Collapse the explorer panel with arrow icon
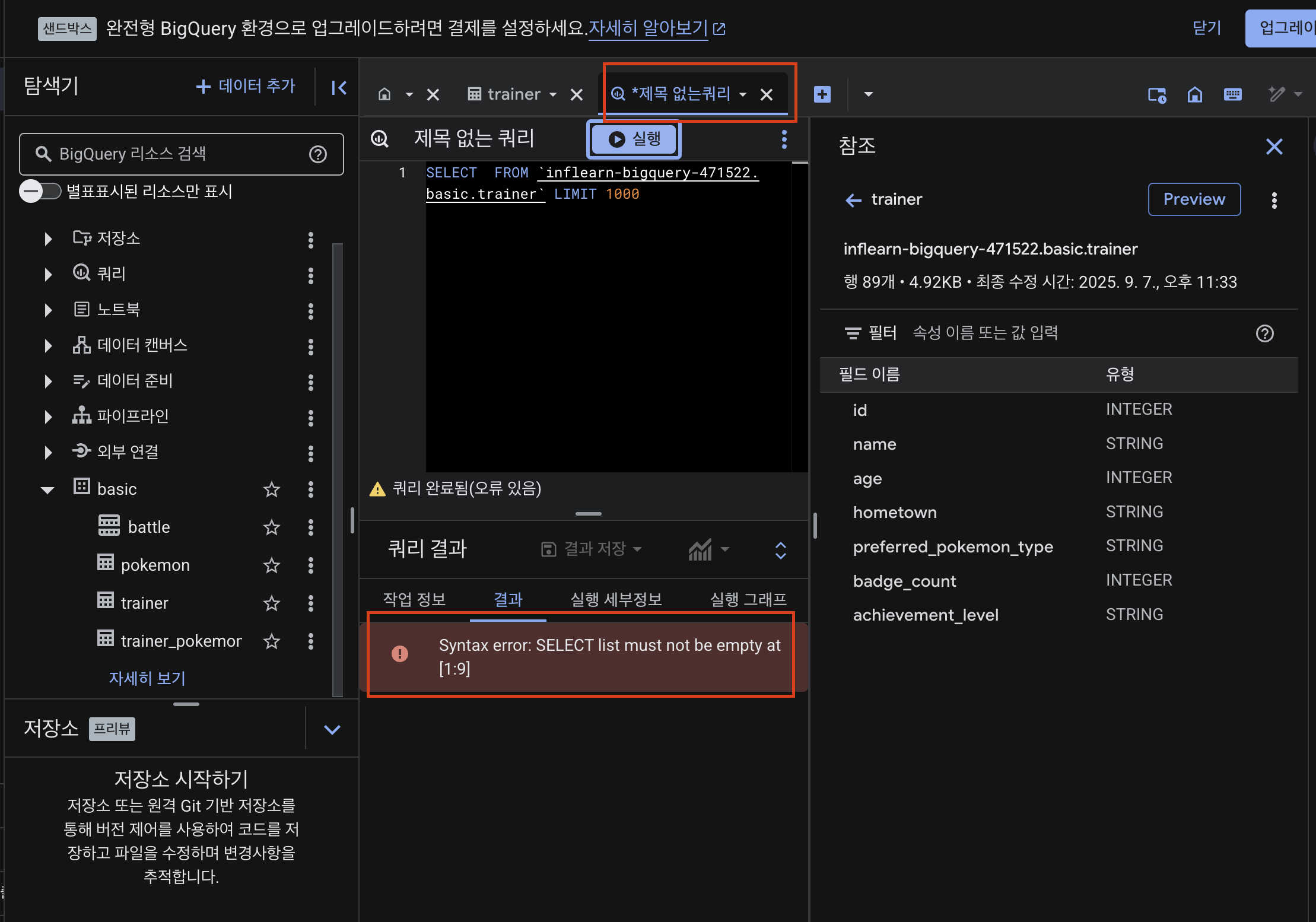Image resolution: width=1316 pixels, height=922 pixels. (339, 88)
